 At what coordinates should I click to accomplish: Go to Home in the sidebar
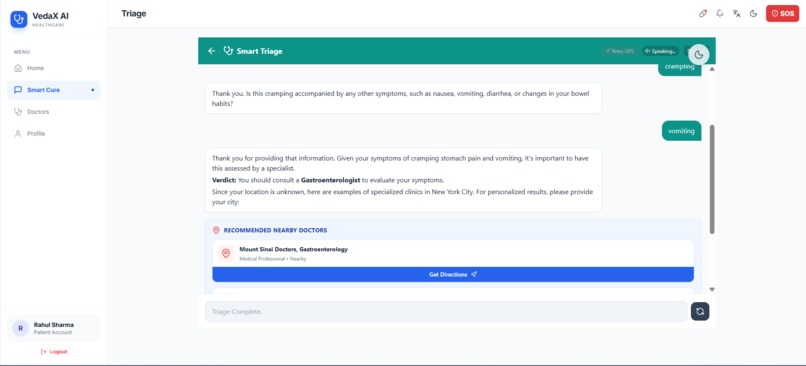coord(54,68)
